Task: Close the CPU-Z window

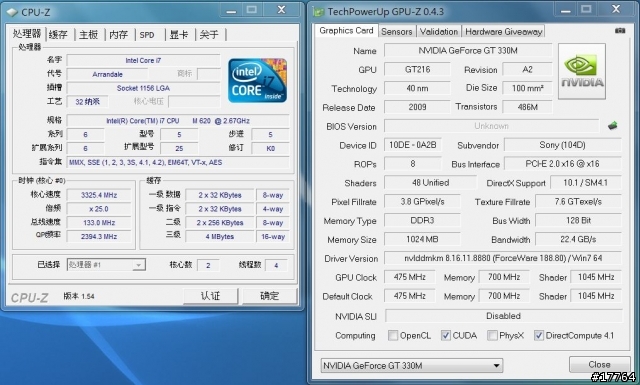Action: (x=281, y=10)
